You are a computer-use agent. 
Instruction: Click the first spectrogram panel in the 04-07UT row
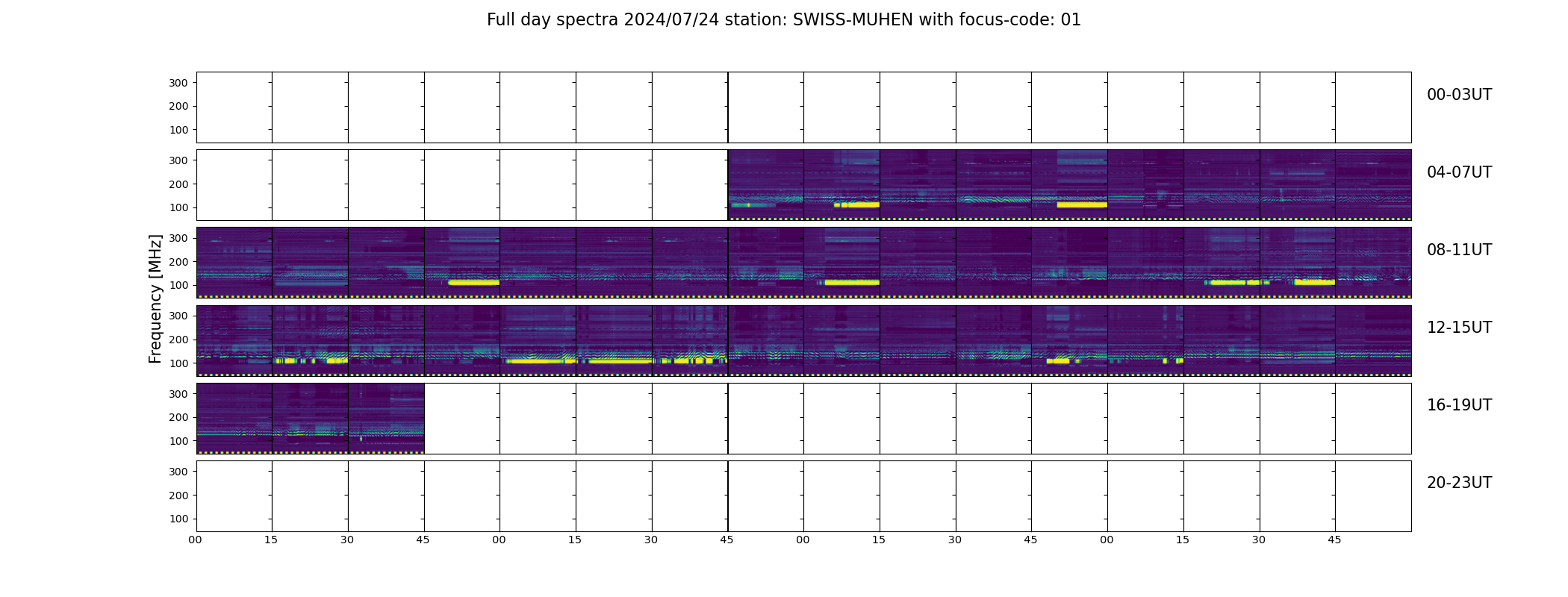coord(766,185)
